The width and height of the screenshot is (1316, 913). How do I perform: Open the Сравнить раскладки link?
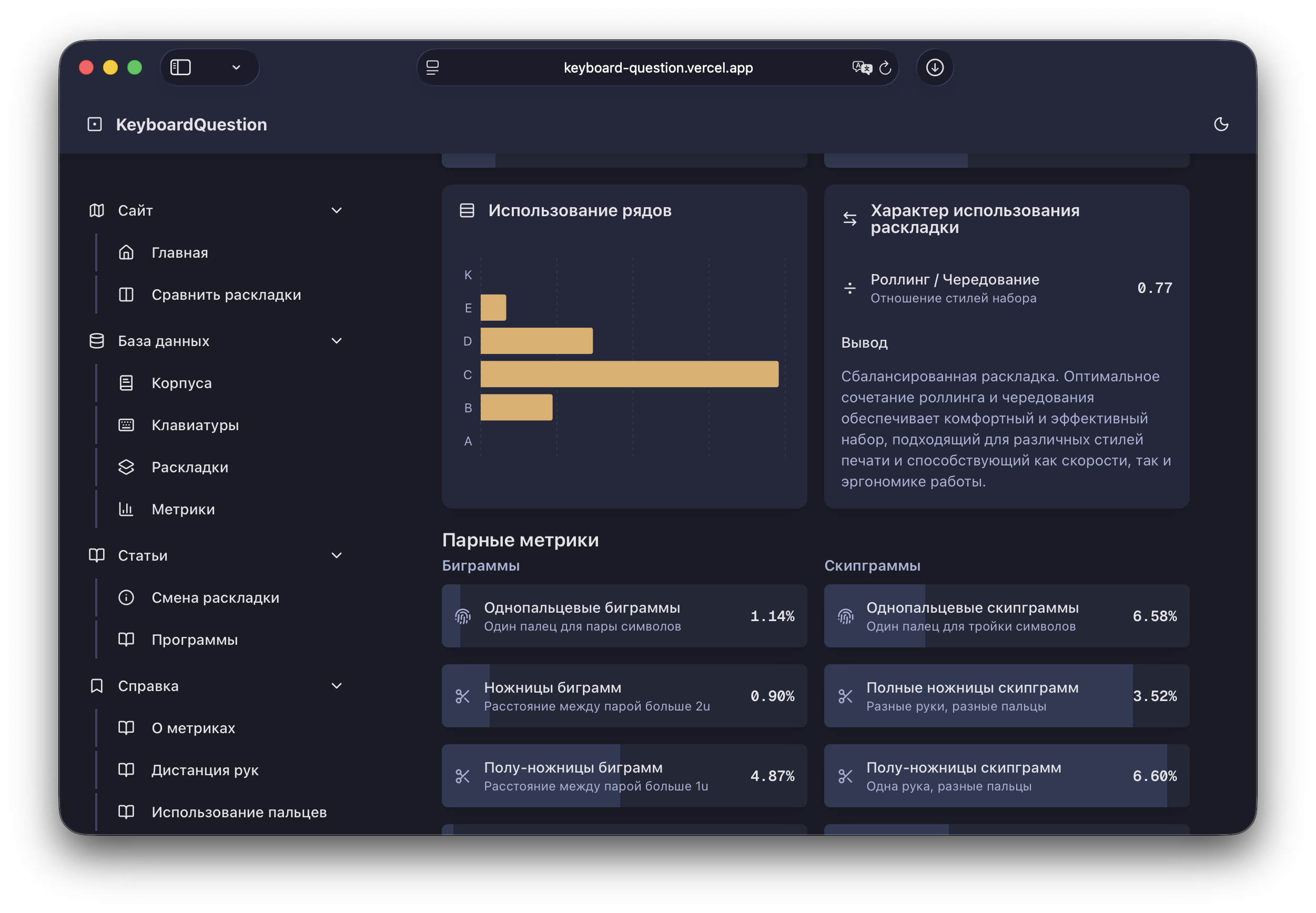(x=226, y=295)
